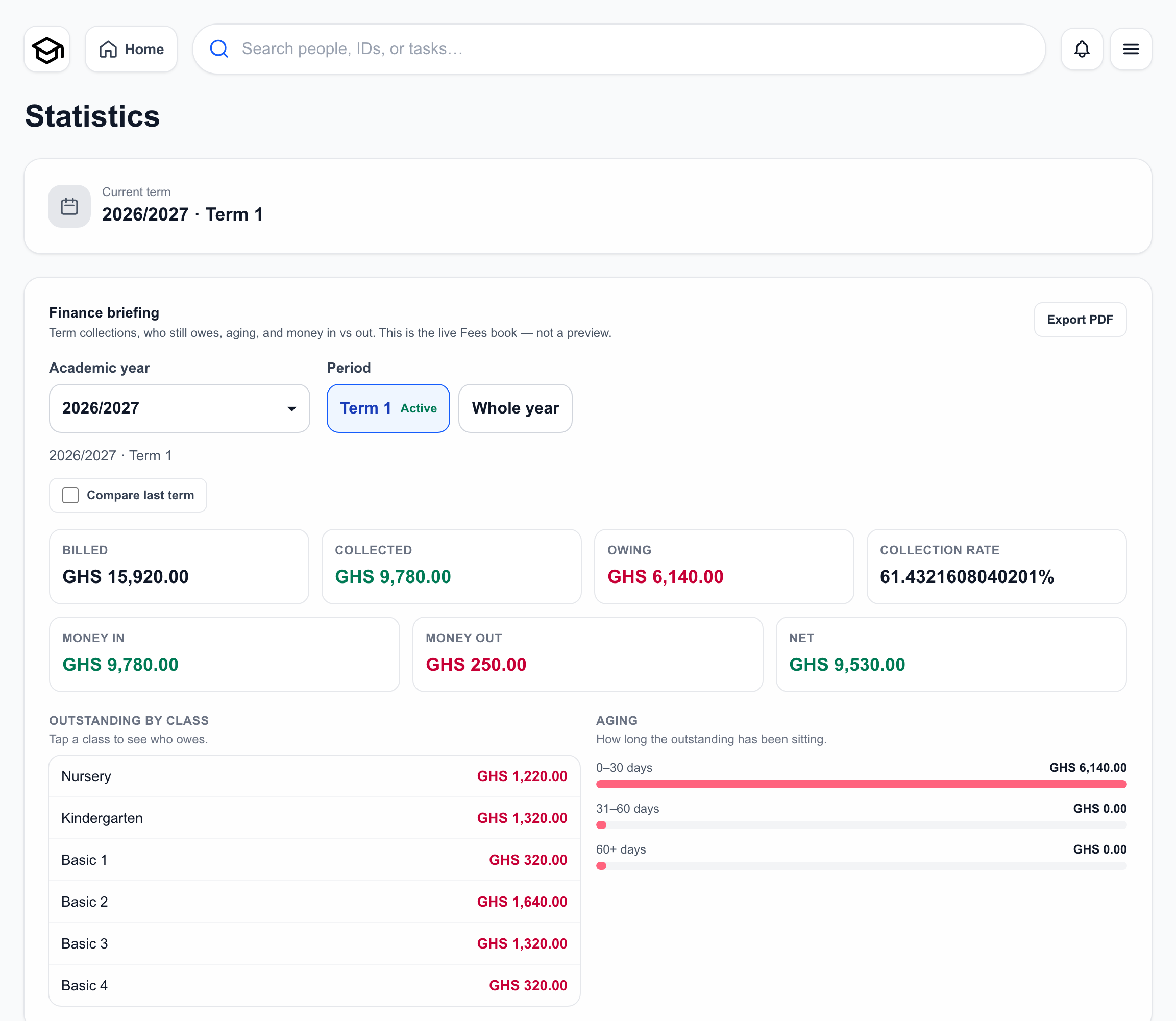Click the collection rate 61.4321608040201% value
Image resolution: width=1176 pixels, height=1021 pixels.
[967, 576]
